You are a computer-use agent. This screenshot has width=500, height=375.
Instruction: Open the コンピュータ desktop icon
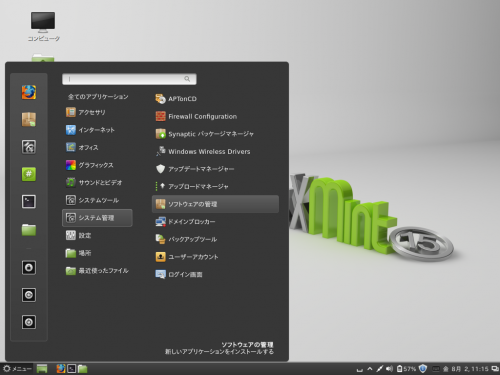coord(43,27)
